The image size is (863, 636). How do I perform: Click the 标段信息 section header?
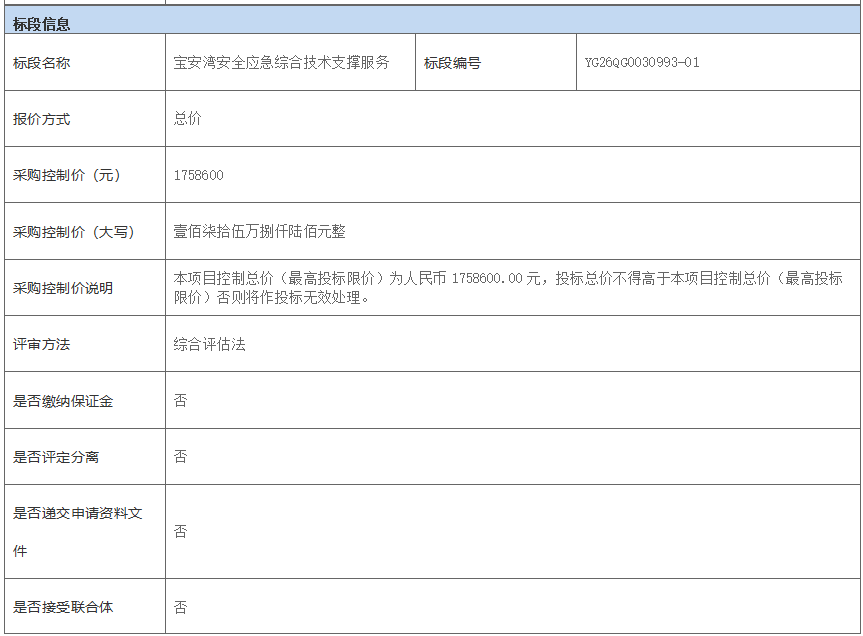42,24
